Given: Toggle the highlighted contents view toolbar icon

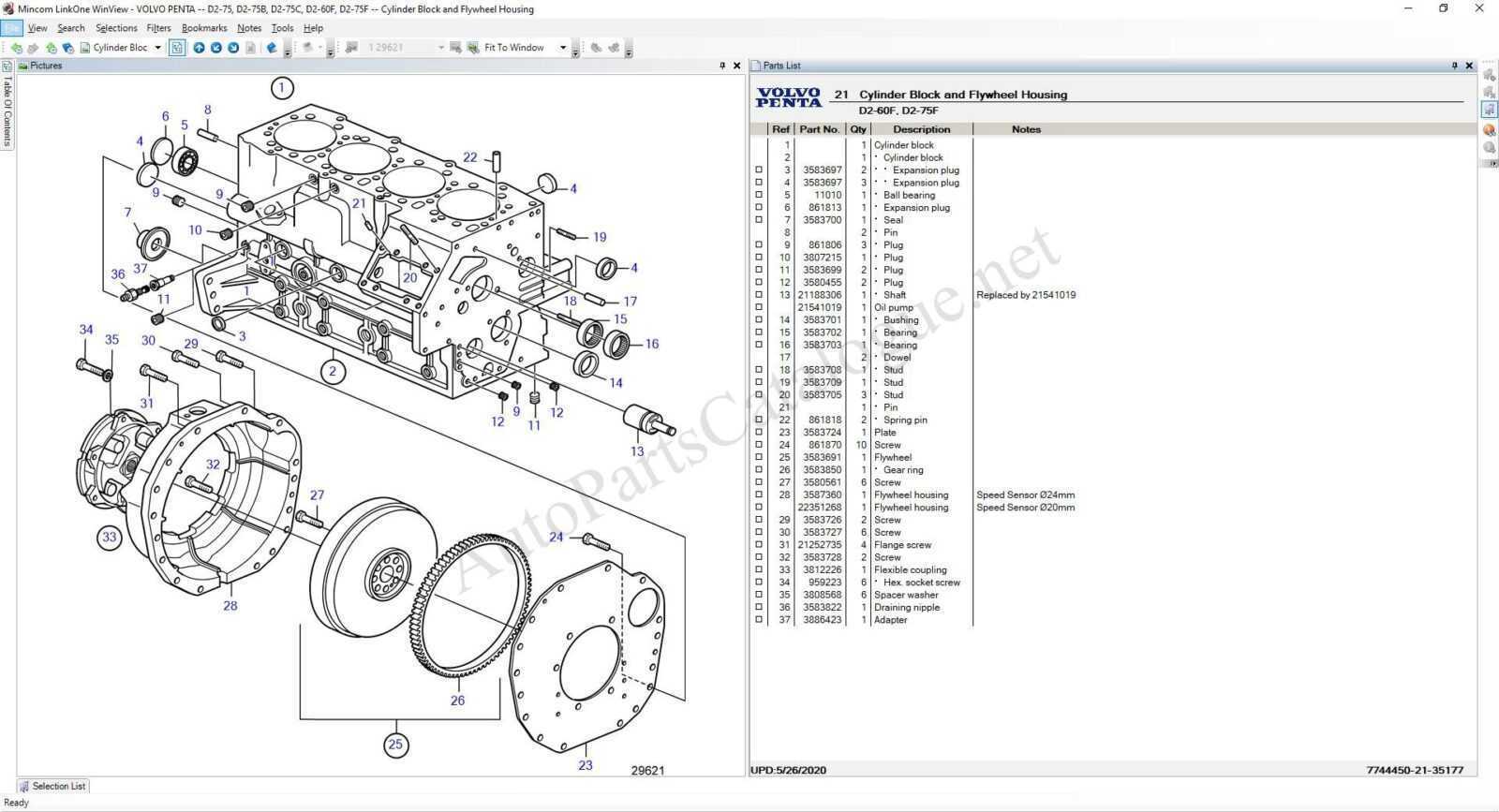Looking at the screenshot, I should point(177,48).
